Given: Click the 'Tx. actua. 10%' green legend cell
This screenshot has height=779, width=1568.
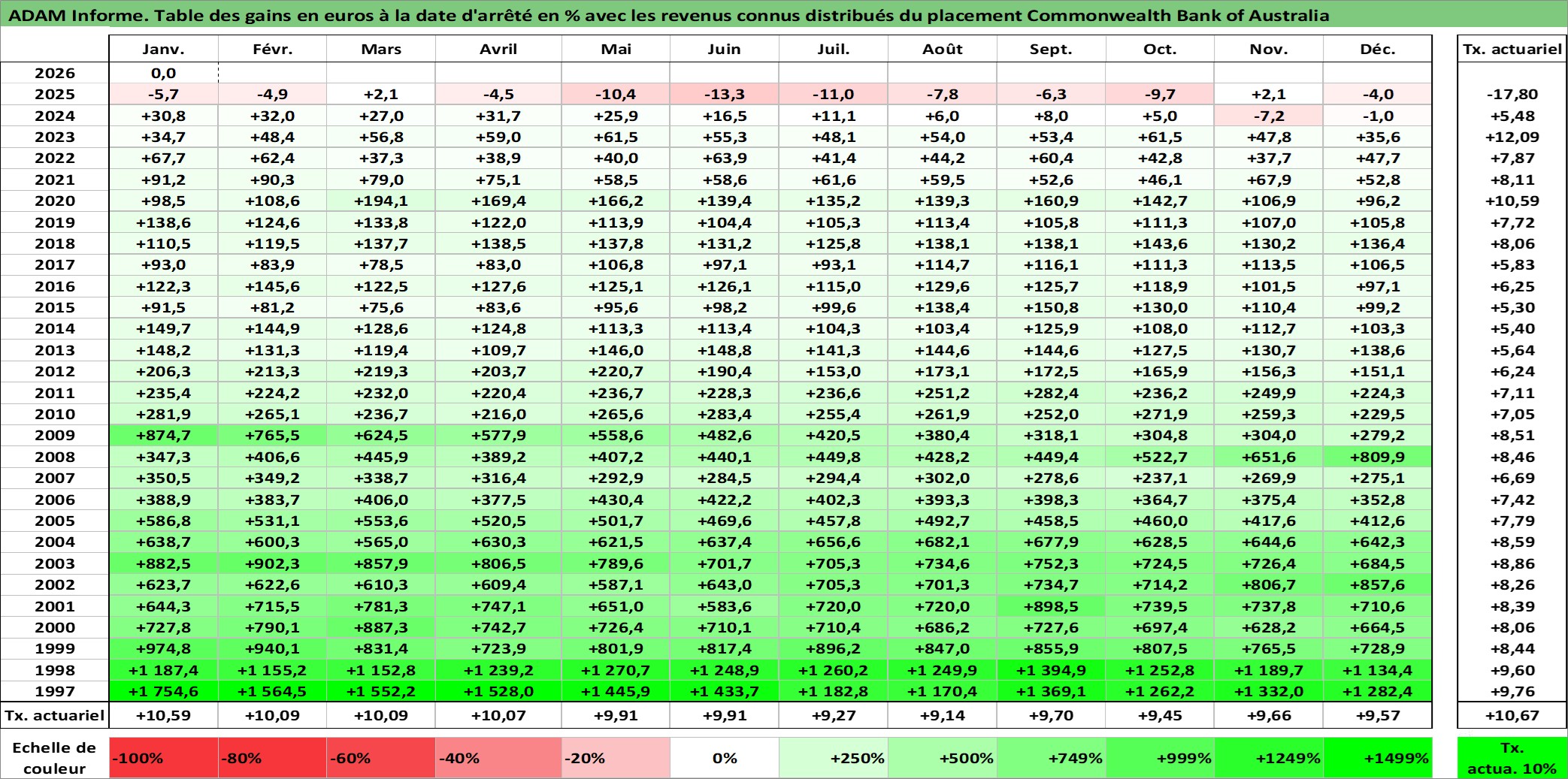Looking at the screenshot, I should click(1512, 758).
